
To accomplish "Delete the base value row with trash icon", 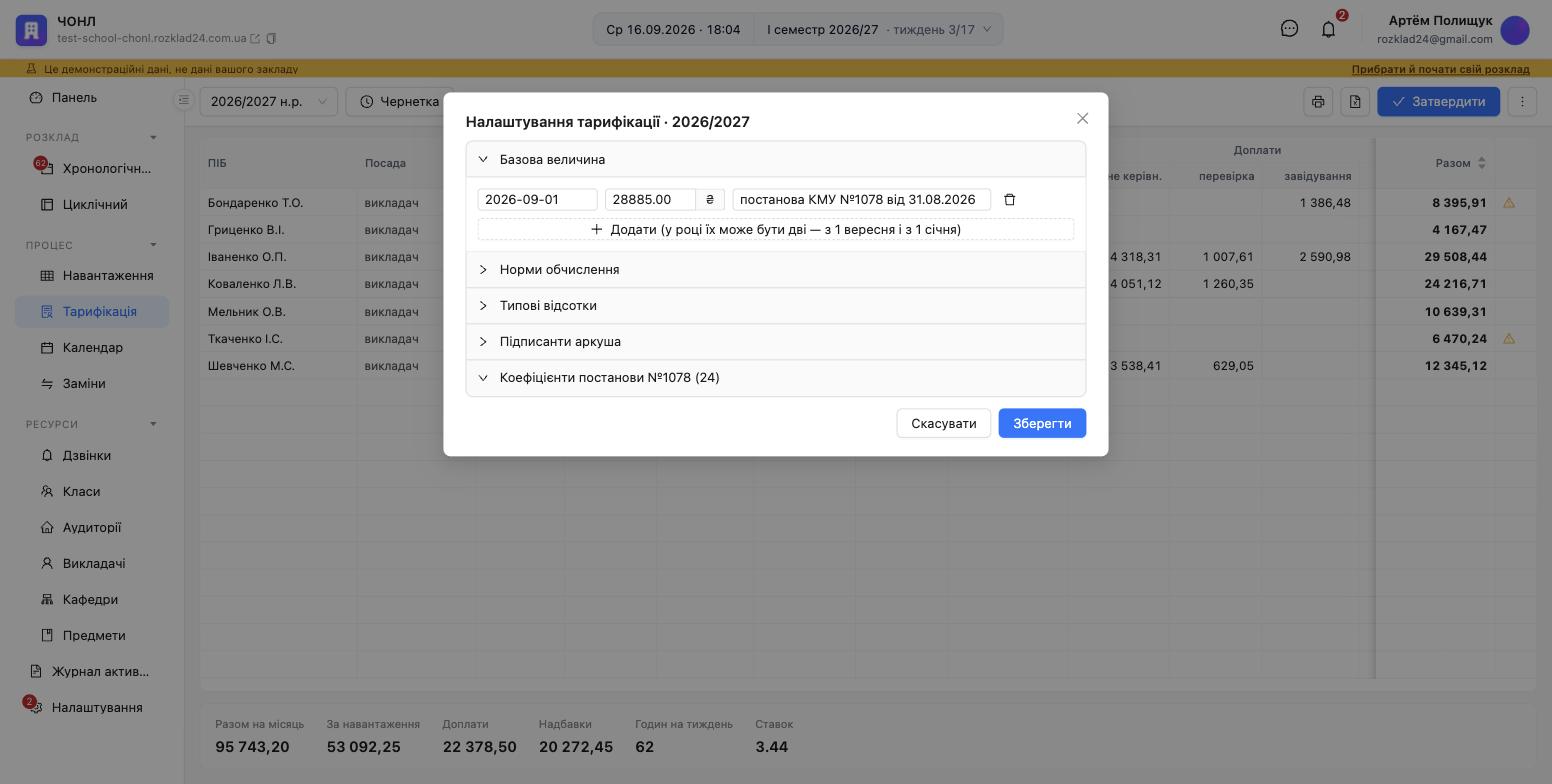I will point(1009,199).
